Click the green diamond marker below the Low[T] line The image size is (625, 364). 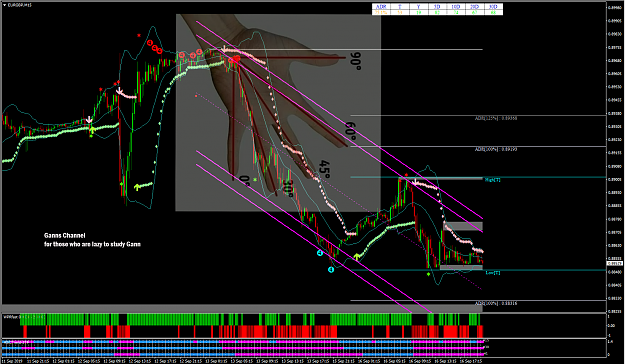[x=428, y=274]
